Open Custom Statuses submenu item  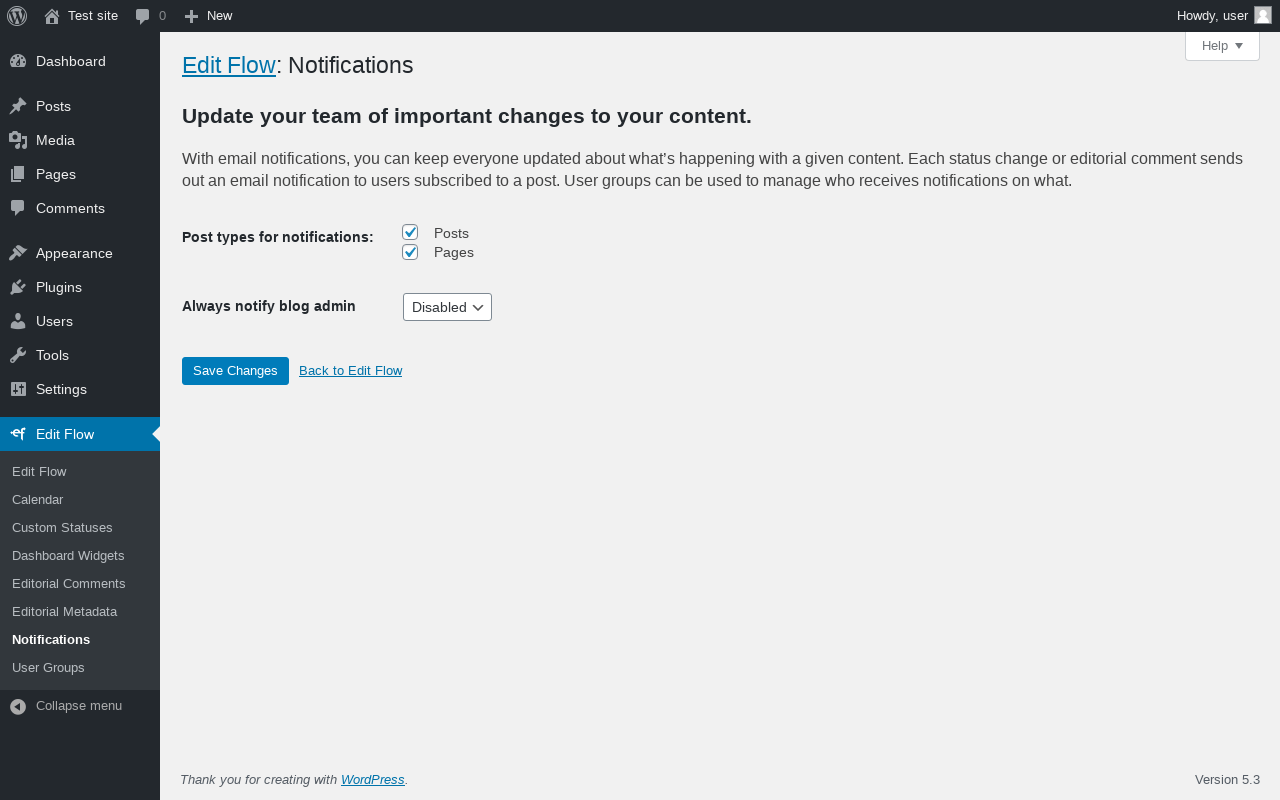[62, 527]
